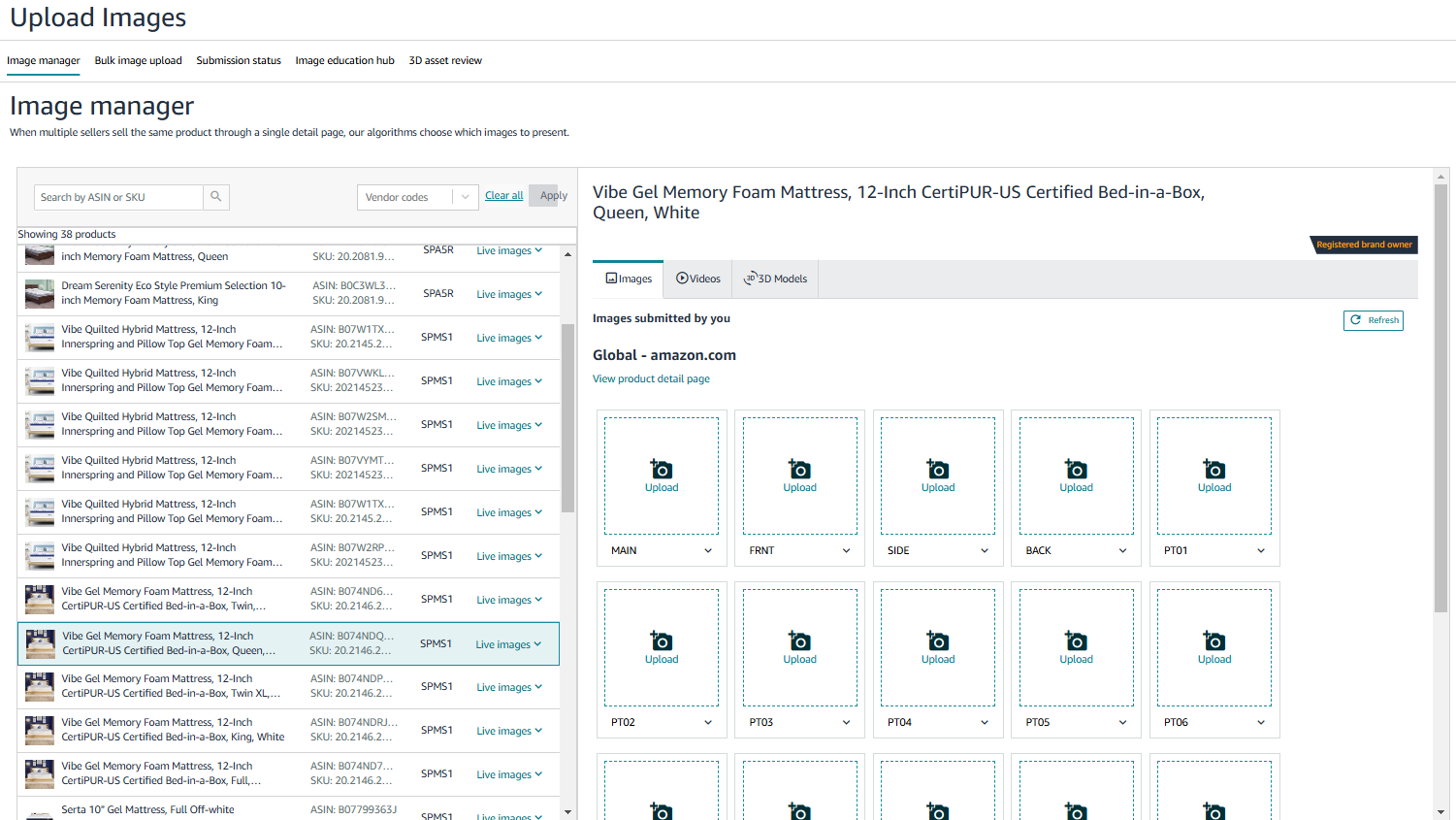Click the camera upload icon in MAIN slot

(x=662, y=470)
